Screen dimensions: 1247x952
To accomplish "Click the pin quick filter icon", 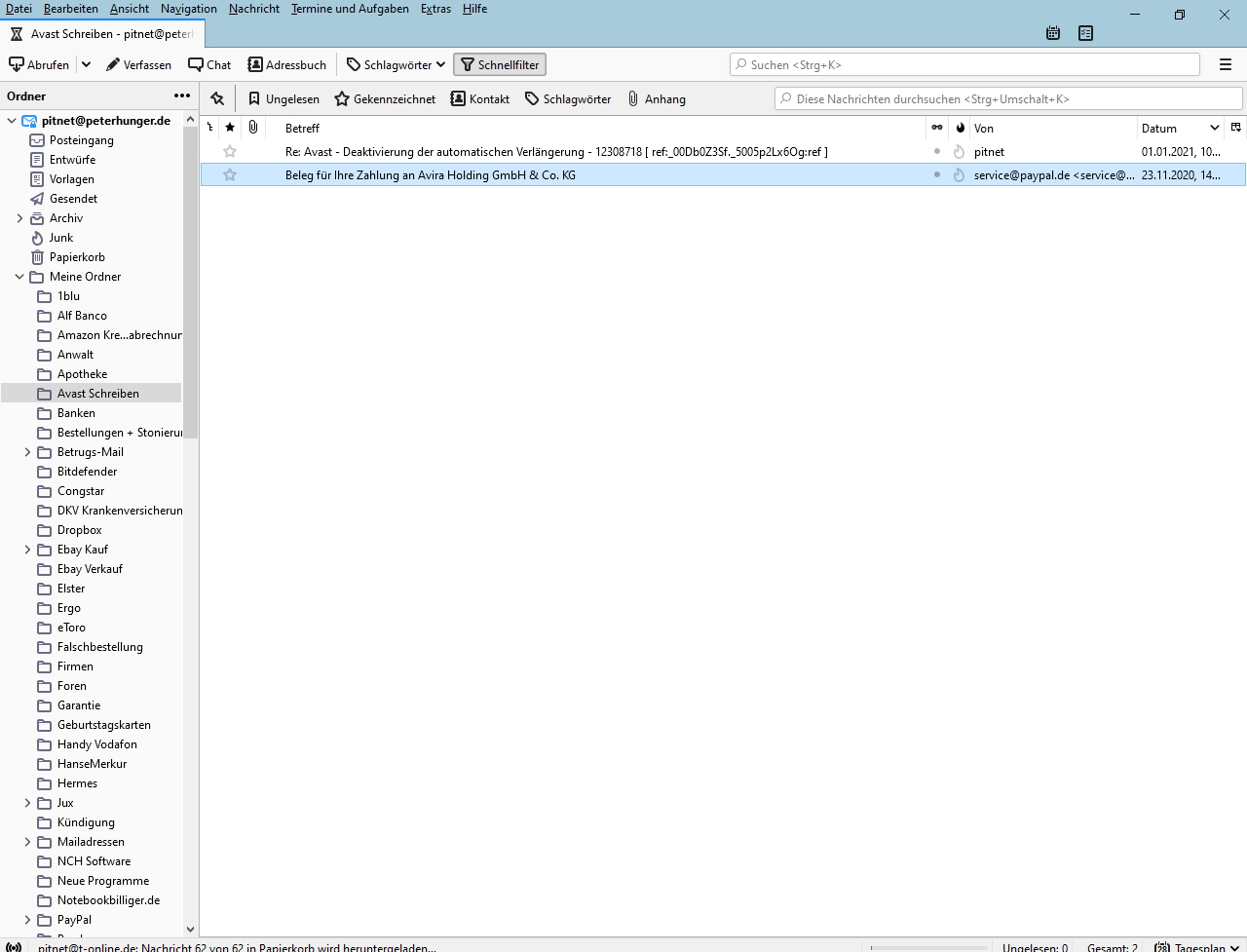I will (x=217, y=98).
